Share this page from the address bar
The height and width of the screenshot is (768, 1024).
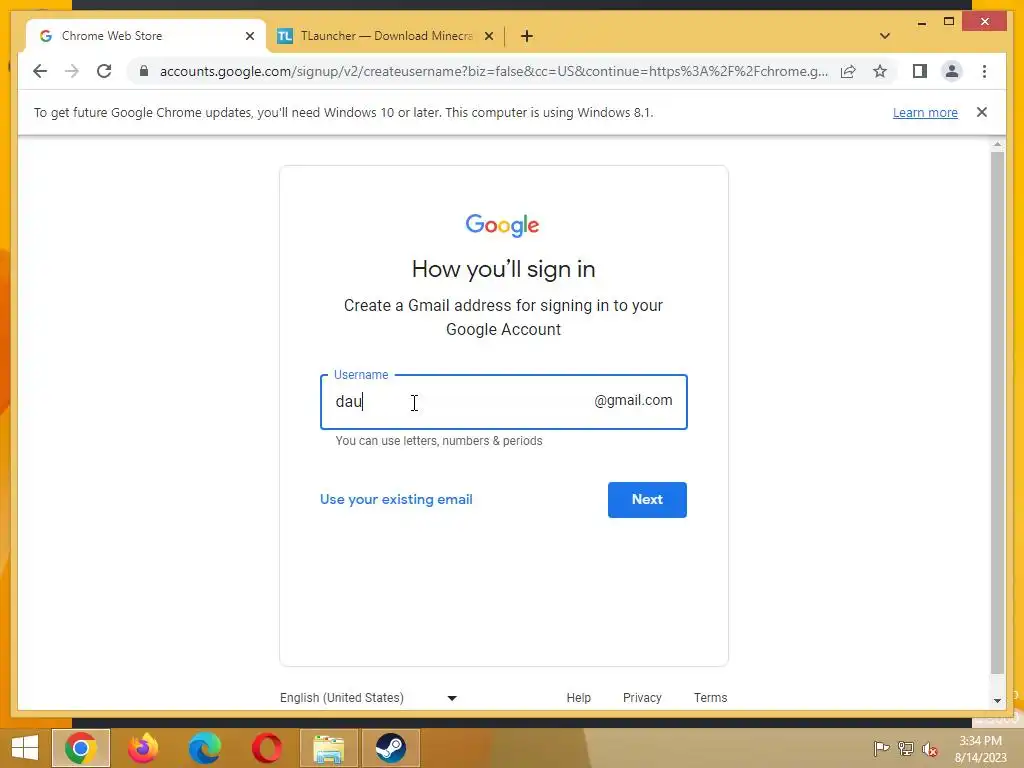(848, 71)
